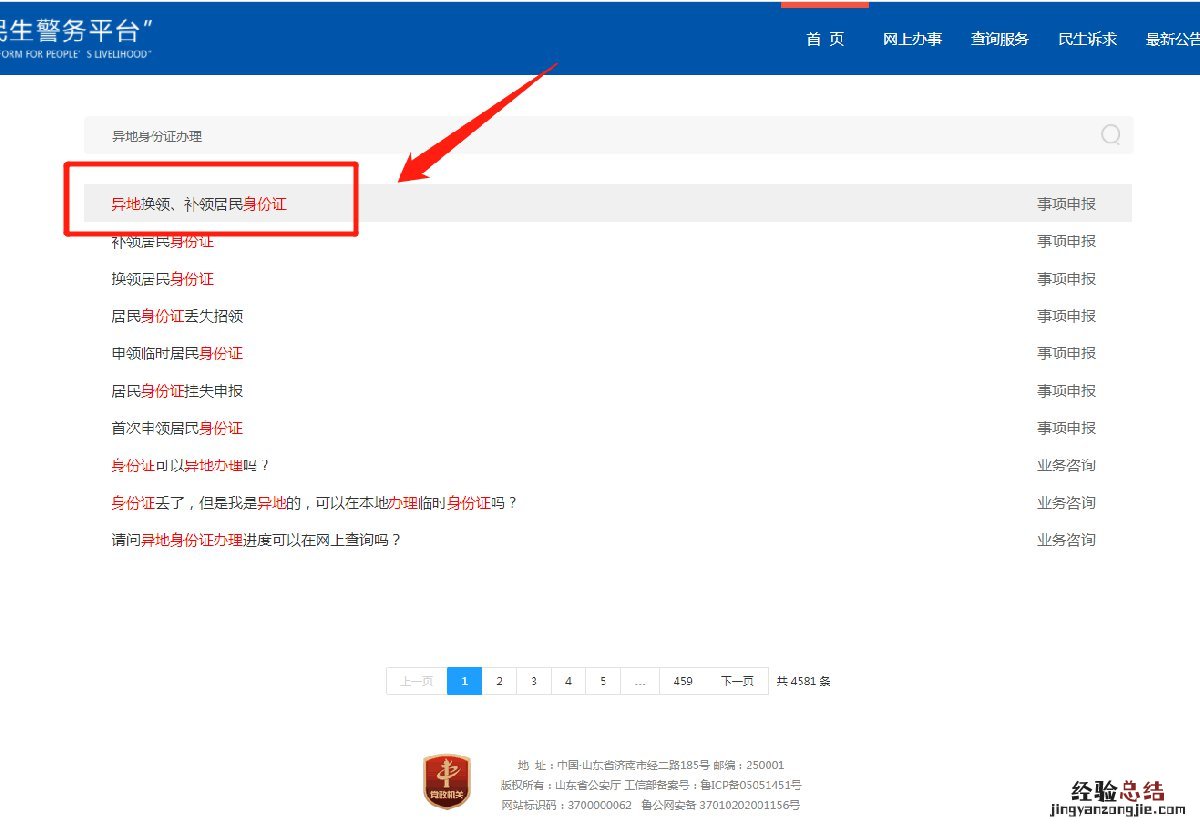This screenshot has width=1200, height=828.
Task: Click the 申领临时居民身份证 result
Action: coord(177,353)
